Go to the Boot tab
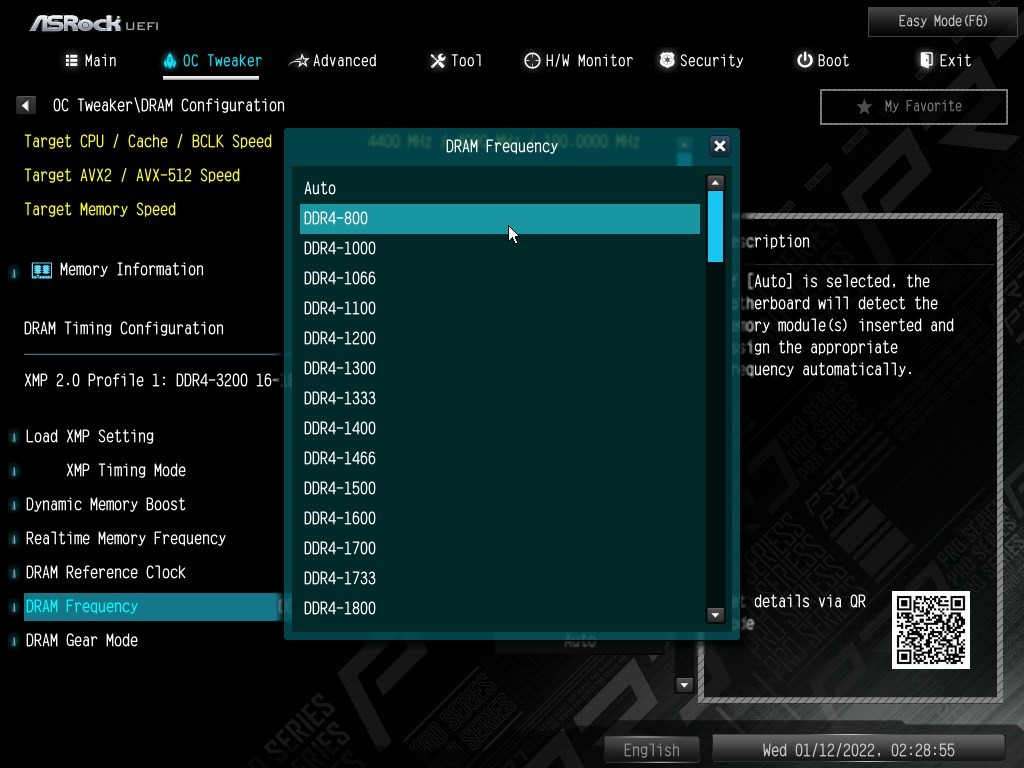This screenshot has height=768, width=1024. [822, 61]
